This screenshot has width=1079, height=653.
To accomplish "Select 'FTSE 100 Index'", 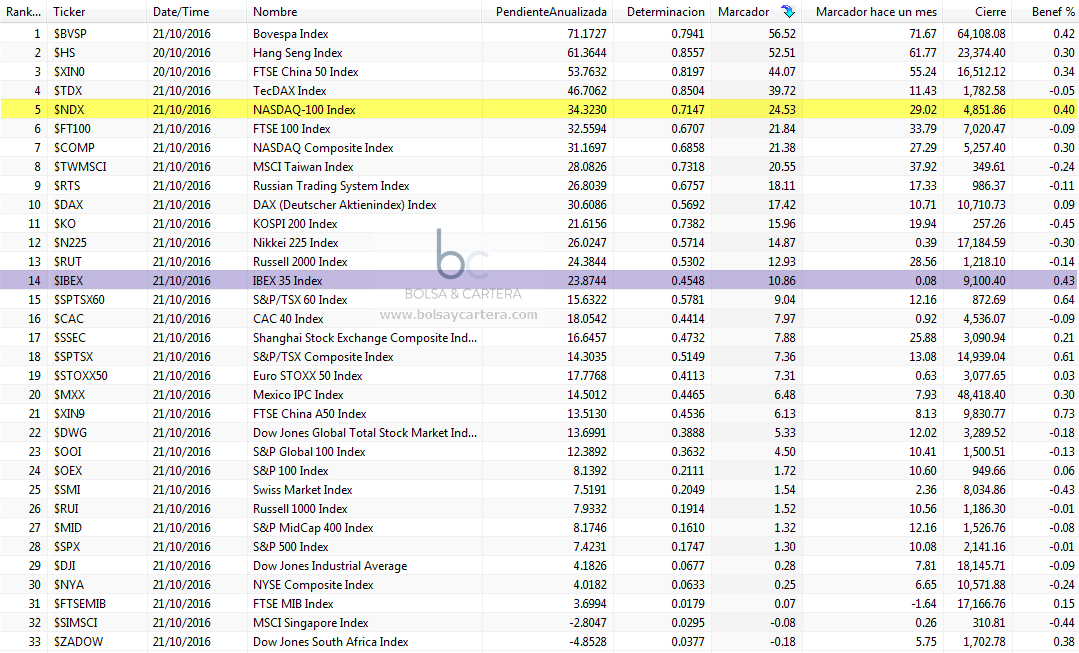I will coord(291,129).
